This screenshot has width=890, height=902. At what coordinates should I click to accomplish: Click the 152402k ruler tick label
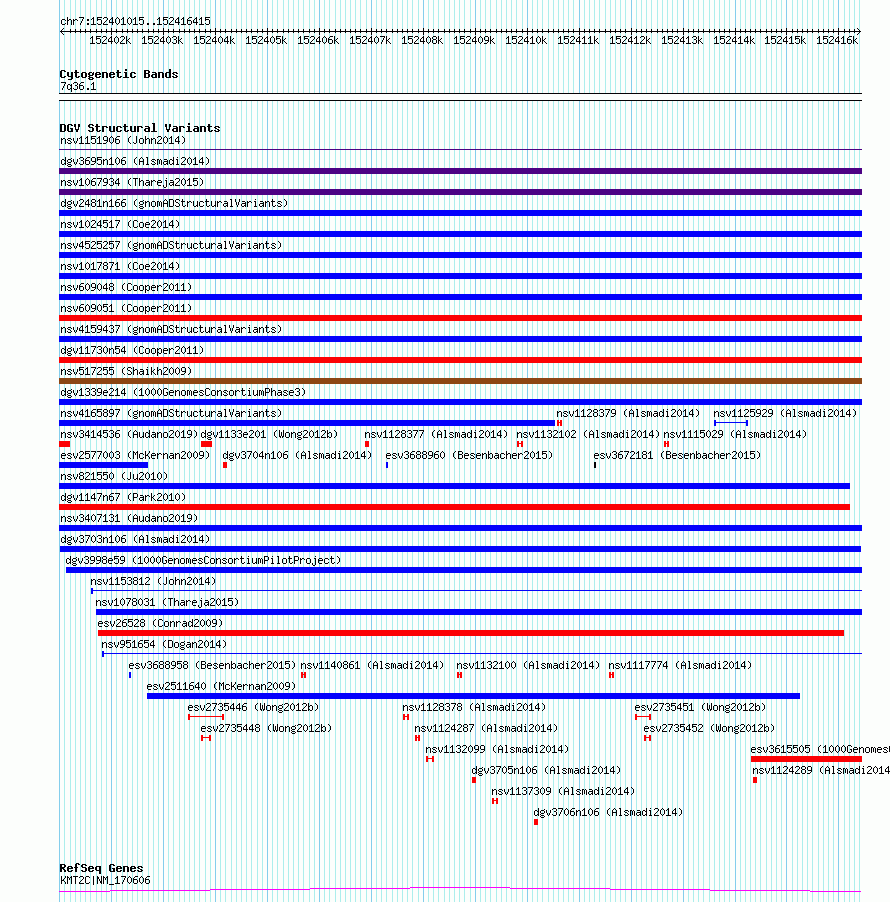[x=110, y=40]
